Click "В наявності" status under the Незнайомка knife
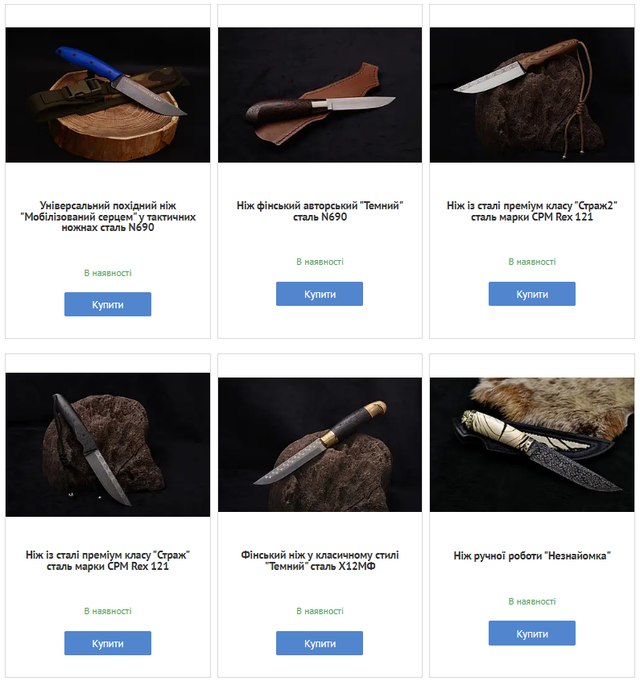 (532, 601)
